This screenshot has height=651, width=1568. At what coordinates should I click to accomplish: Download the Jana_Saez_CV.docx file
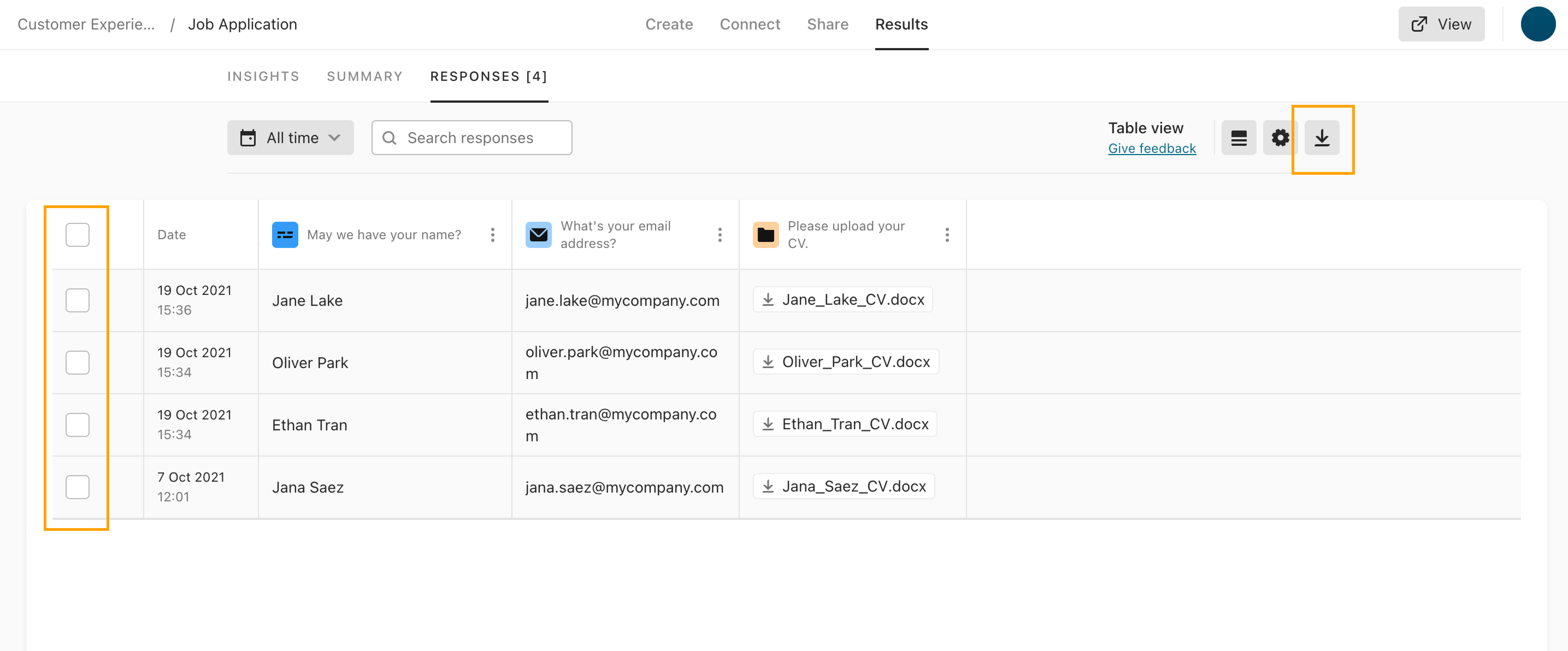click(843, 486)
